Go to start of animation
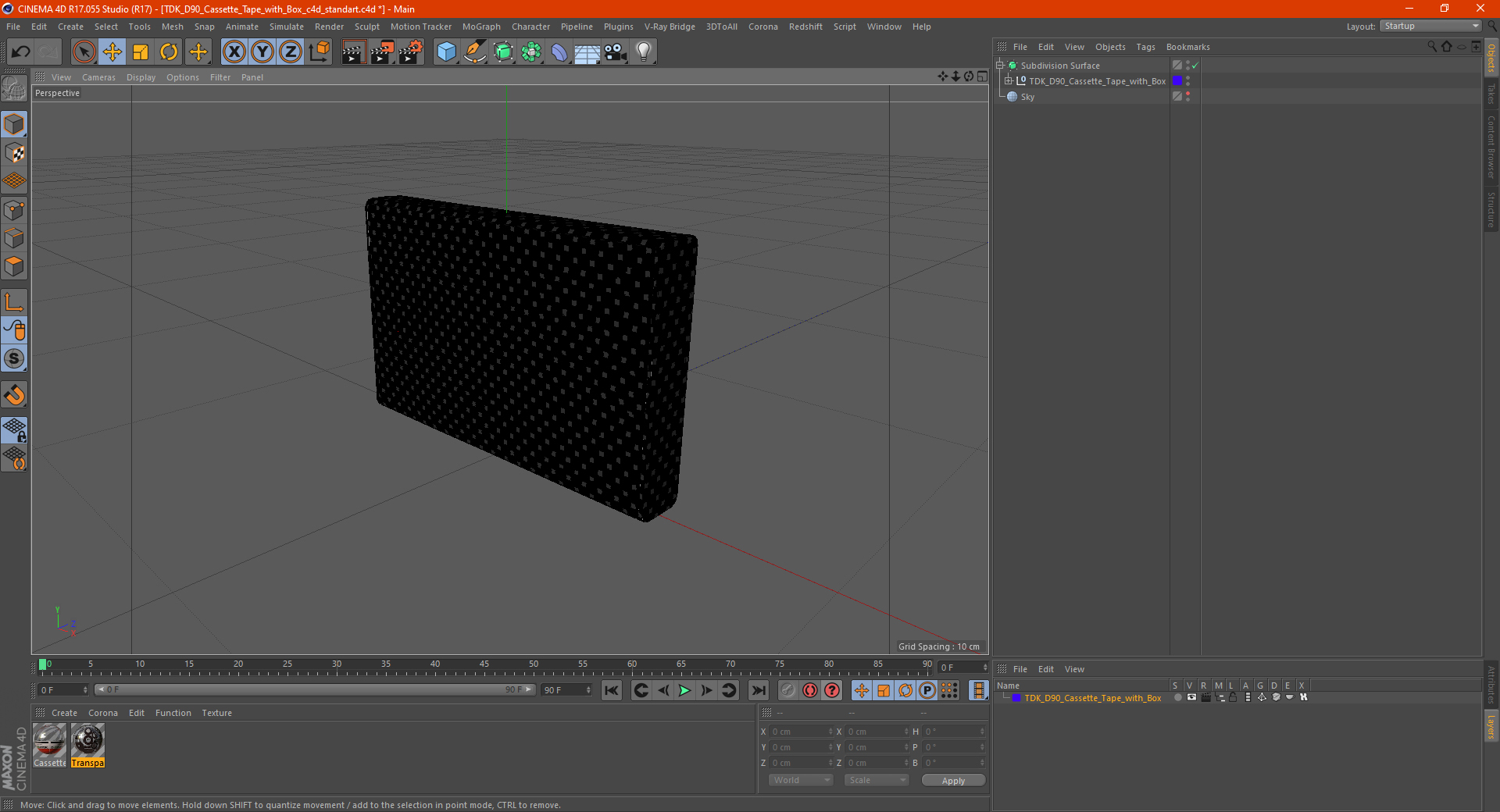This screenshot has height=812, width=1500. (x=612, y=690)
